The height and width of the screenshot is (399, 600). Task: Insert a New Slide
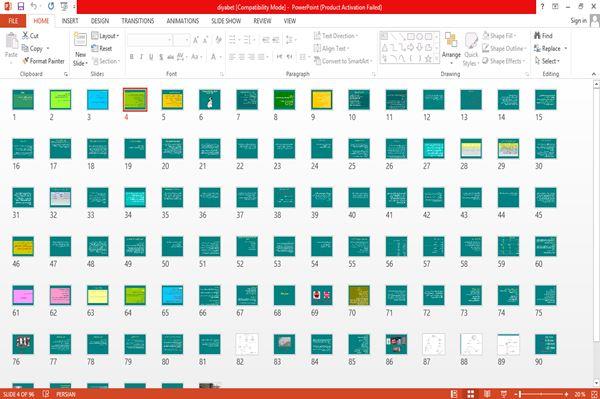80,49
